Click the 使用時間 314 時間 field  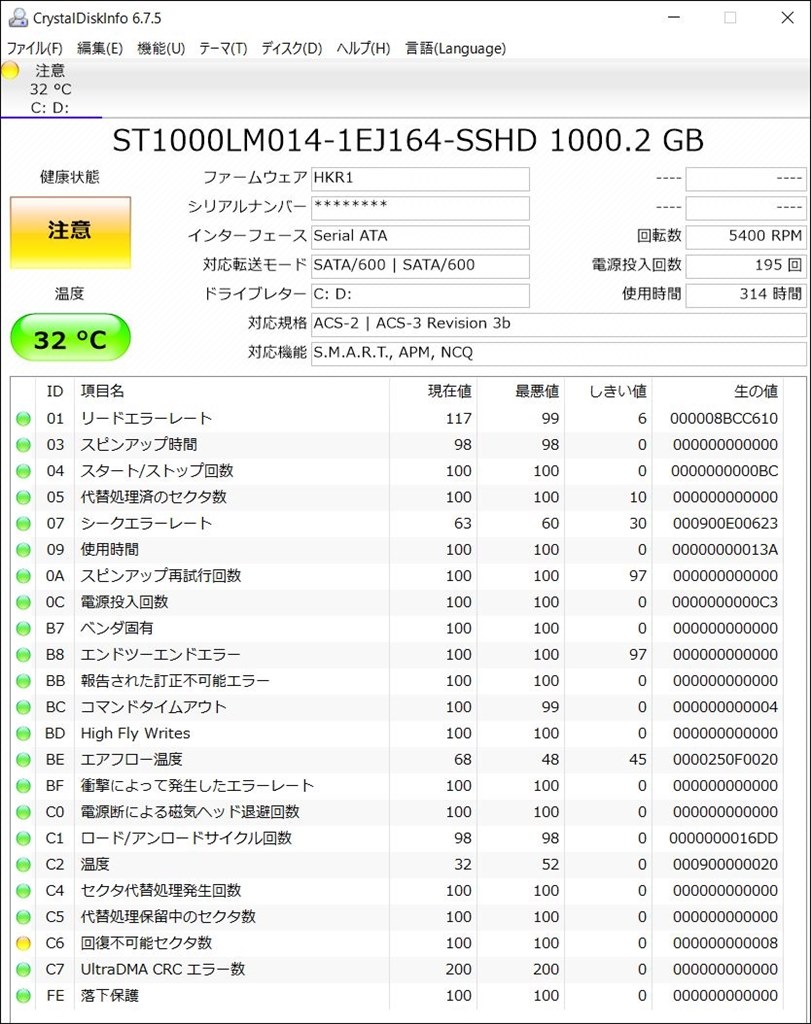tap(746, 295)
